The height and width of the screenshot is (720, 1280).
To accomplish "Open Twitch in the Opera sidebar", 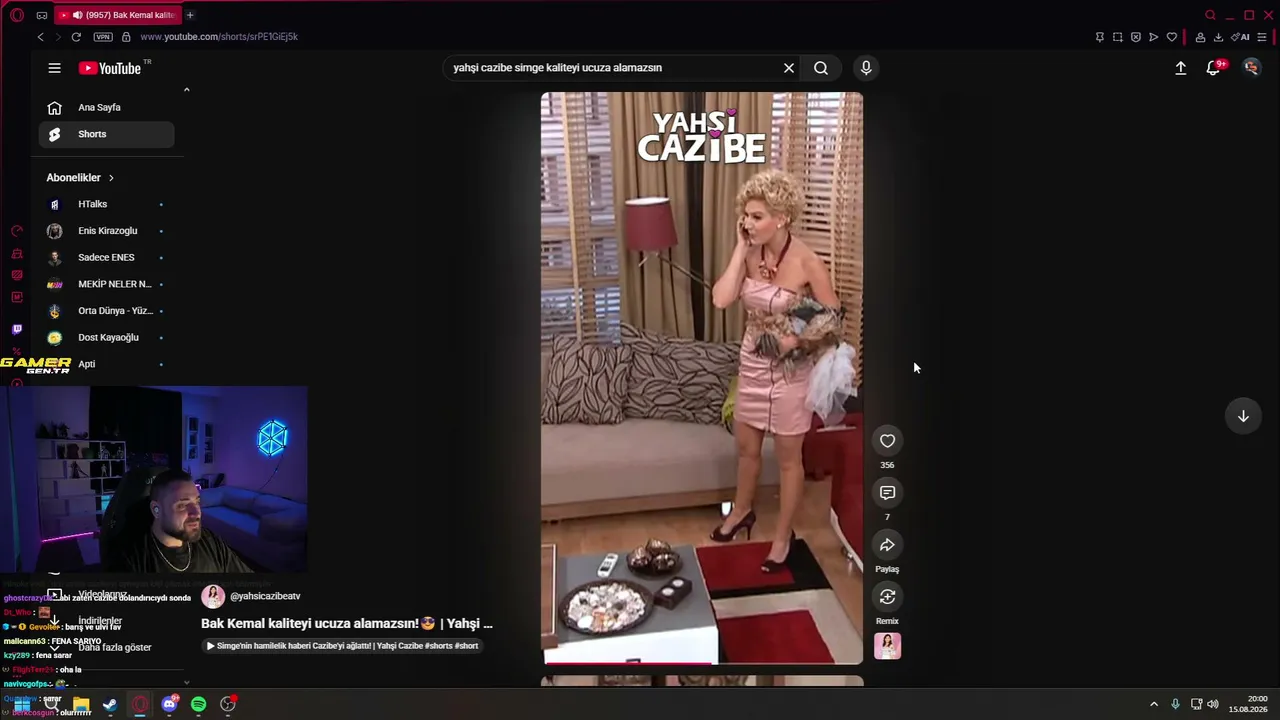I will click(17, 329).
